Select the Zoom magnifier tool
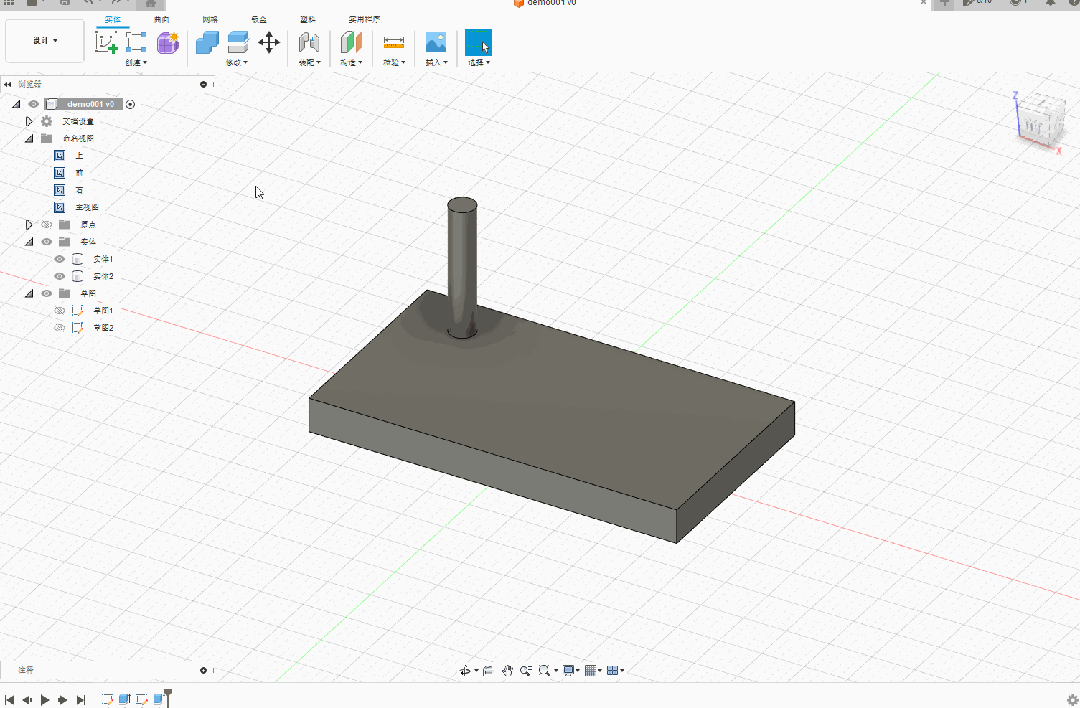Screen dimensions: 1080x708 (526, 670)
